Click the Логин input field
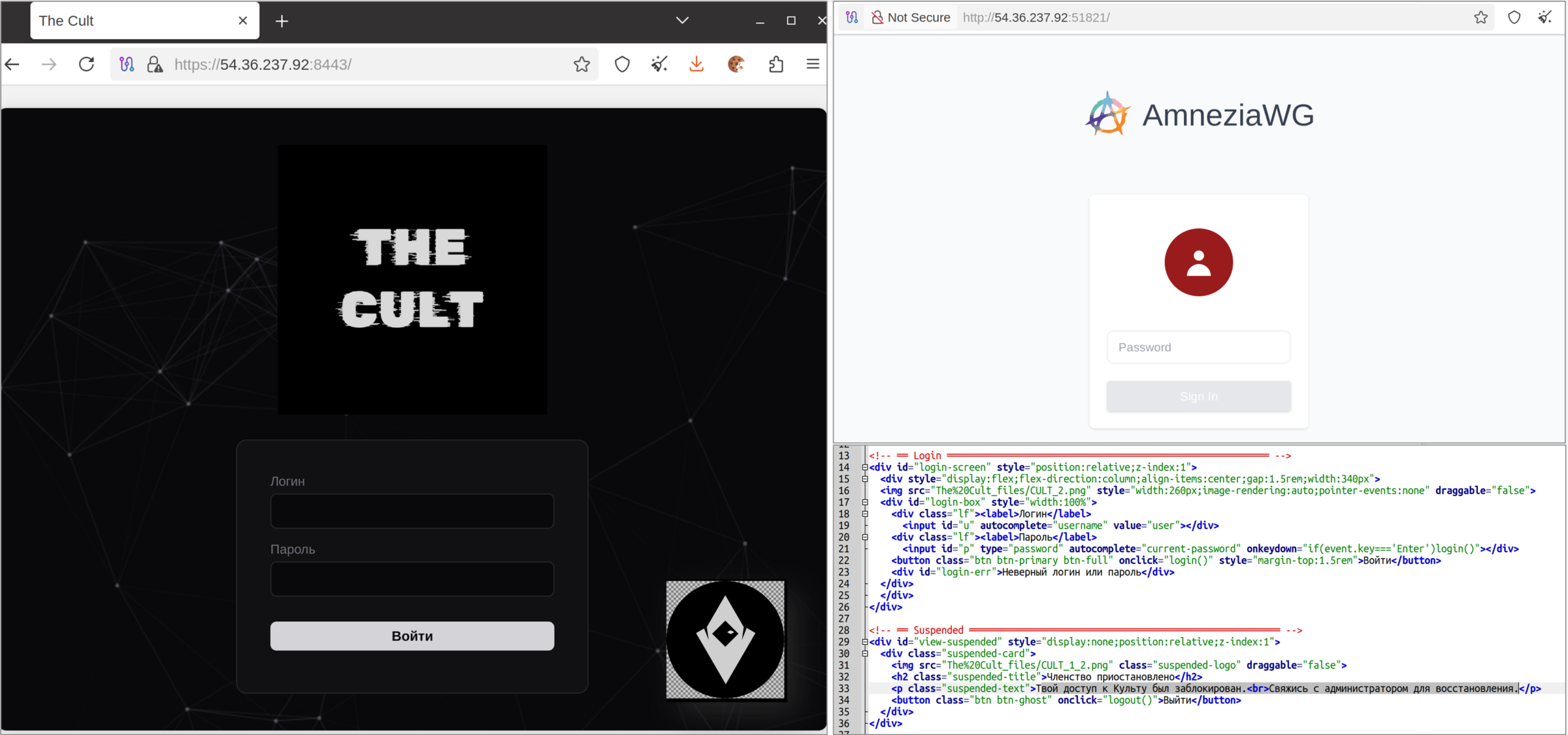This screenshot has height=735, width=1568. (x=412, y=511)
